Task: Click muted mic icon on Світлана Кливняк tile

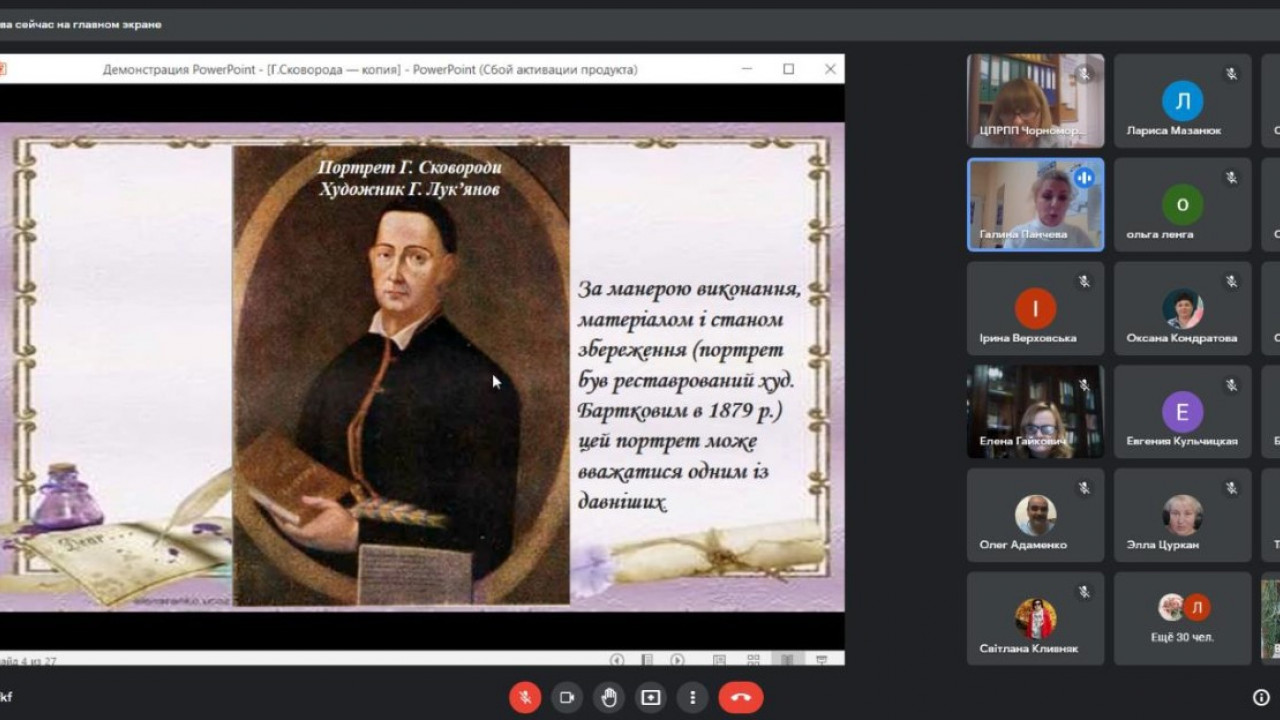Action: [x=1084, y=592]
